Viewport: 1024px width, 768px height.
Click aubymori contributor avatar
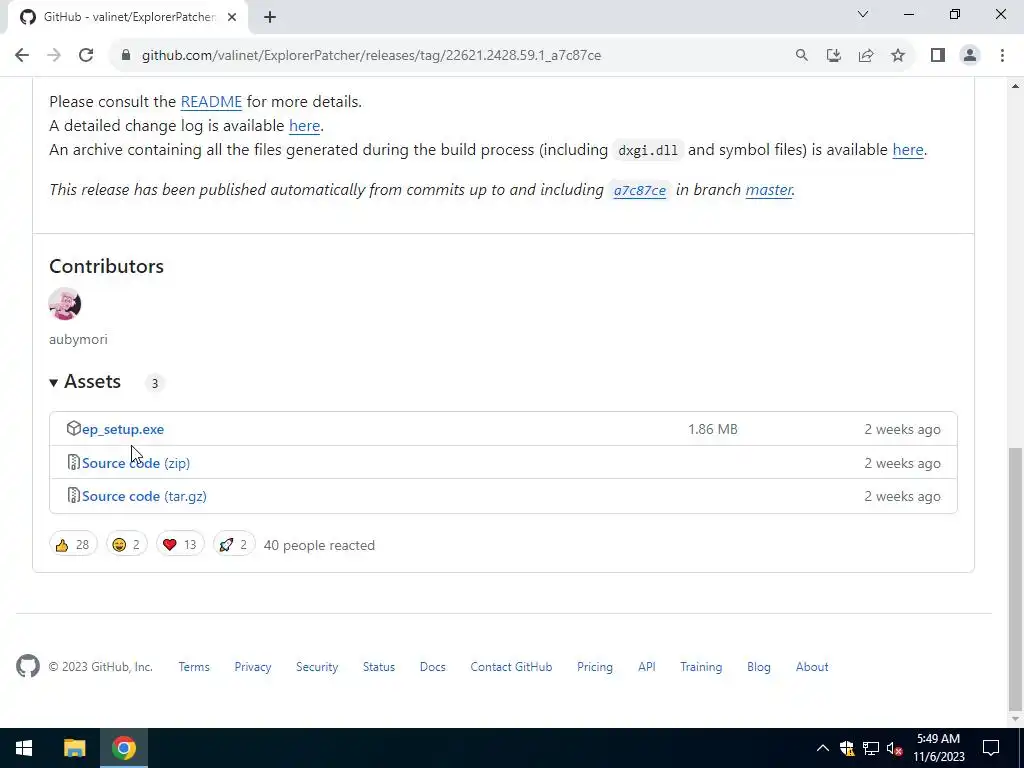click(x=65, y=304)
